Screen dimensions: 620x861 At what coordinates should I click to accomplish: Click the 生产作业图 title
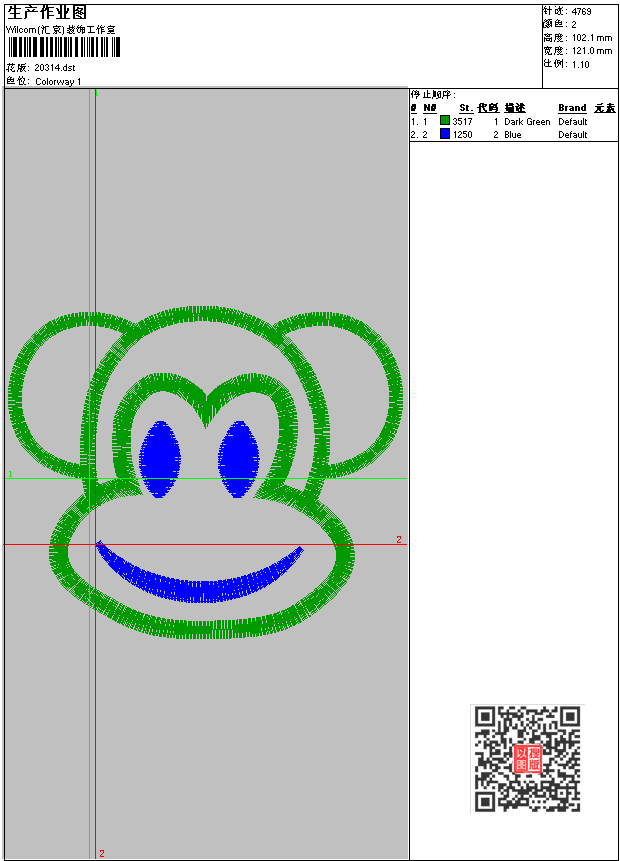coord(47,13)
